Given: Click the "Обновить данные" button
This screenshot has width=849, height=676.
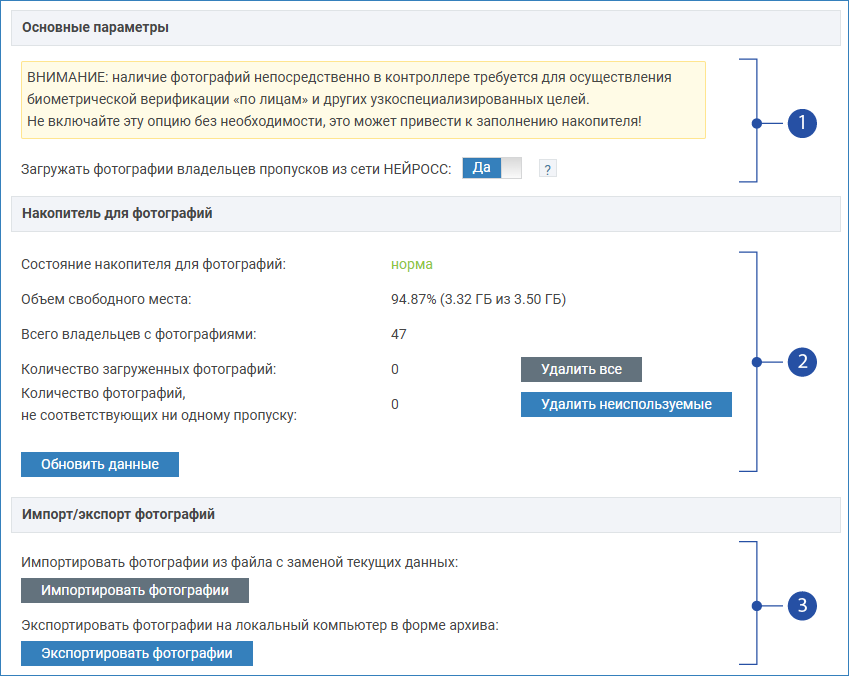Looking at the screenshot, I should tap(99, 465).
